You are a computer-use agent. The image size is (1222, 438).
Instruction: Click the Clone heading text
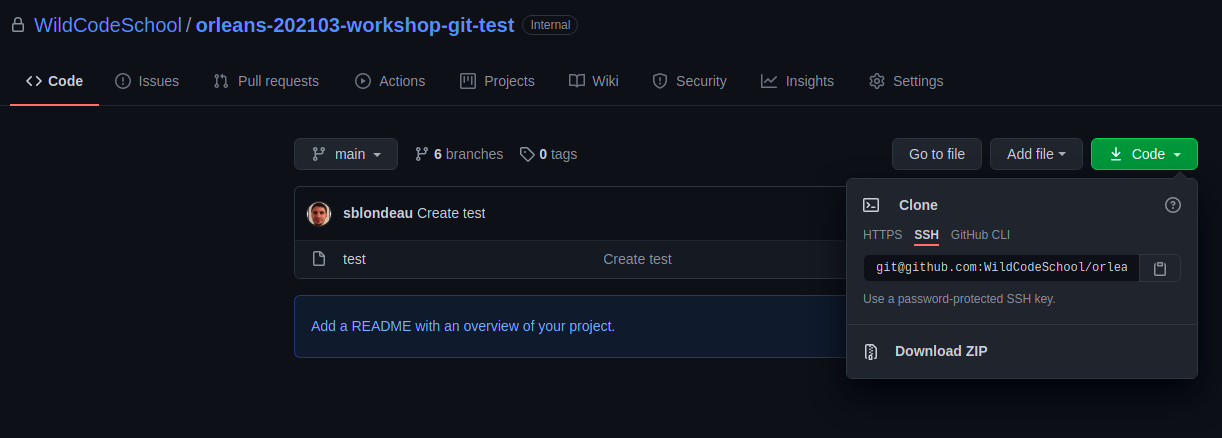coord(918,205)
